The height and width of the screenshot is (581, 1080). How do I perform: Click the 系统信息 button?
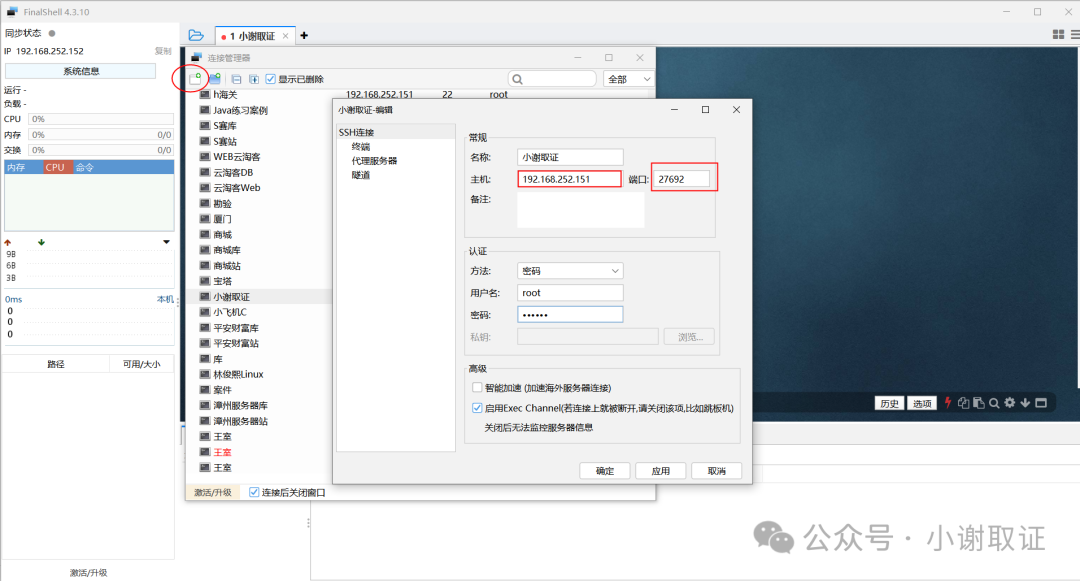click(81, 71)
